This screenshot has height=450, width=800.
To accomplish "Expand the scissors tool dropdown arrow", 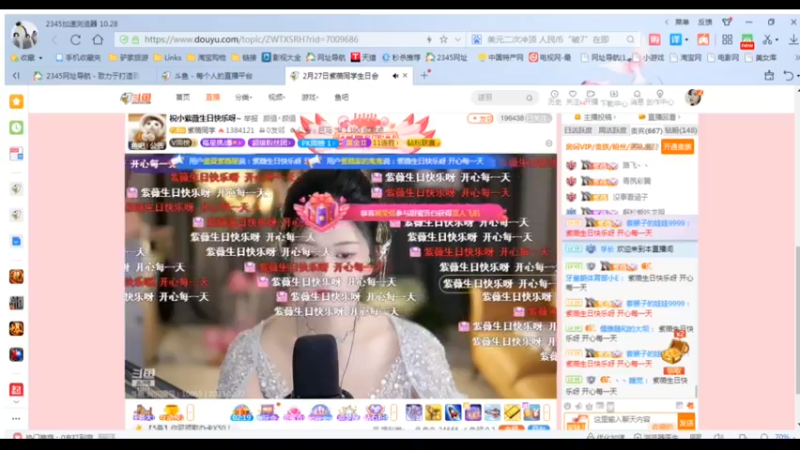I will point(777,40).
